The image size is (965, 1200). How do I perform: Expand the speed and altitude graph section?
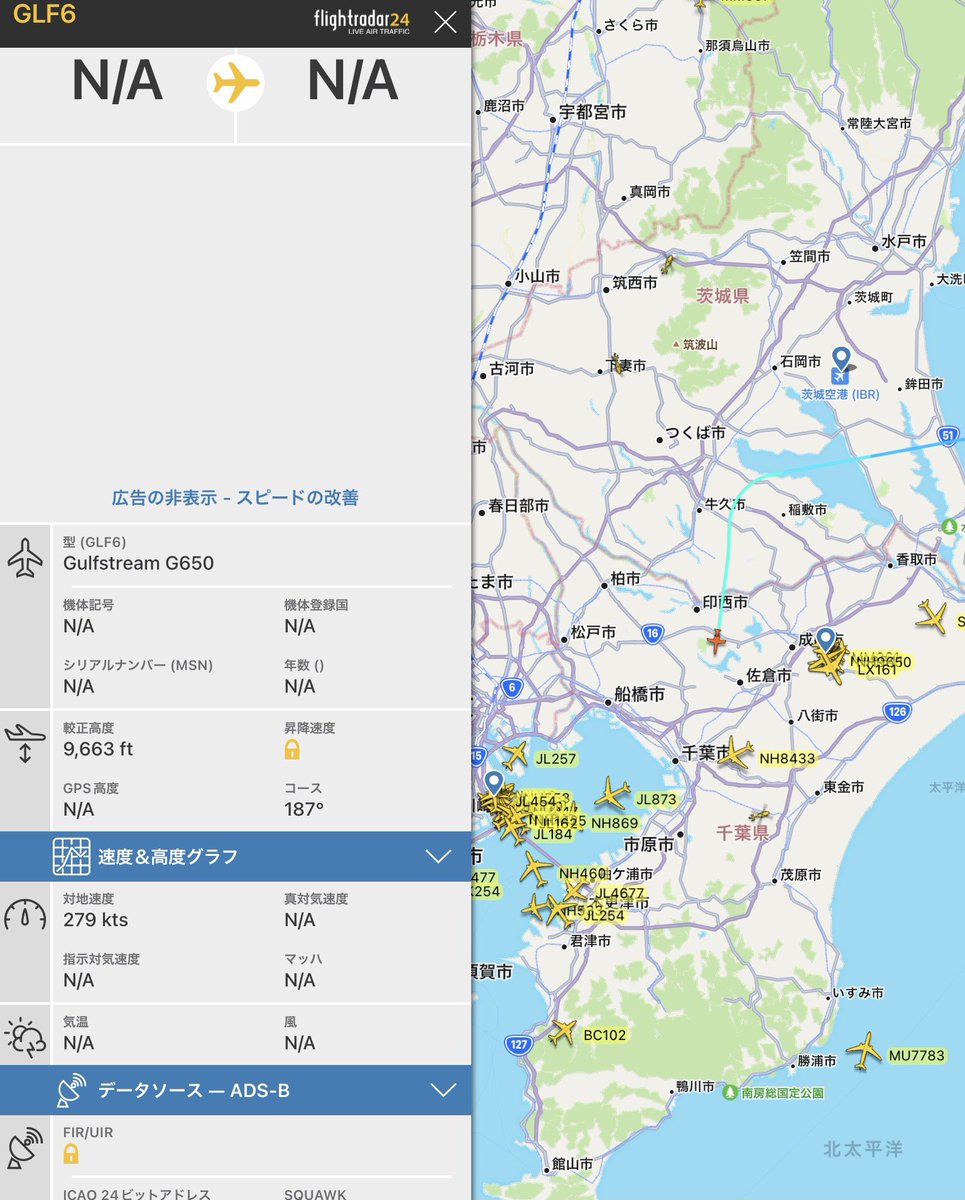click(235, 856)
